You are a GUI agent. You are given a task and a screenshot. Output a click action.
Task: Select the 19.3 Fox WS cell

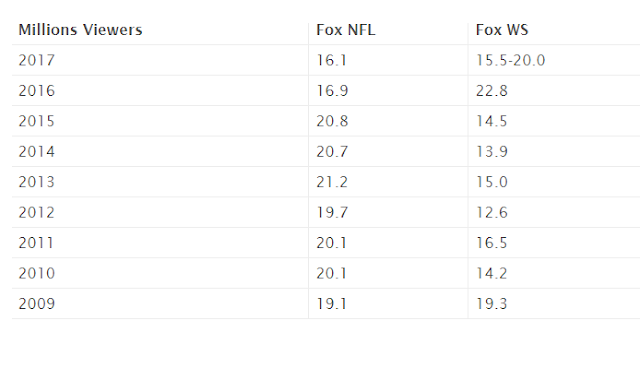(x=492, y=304)
